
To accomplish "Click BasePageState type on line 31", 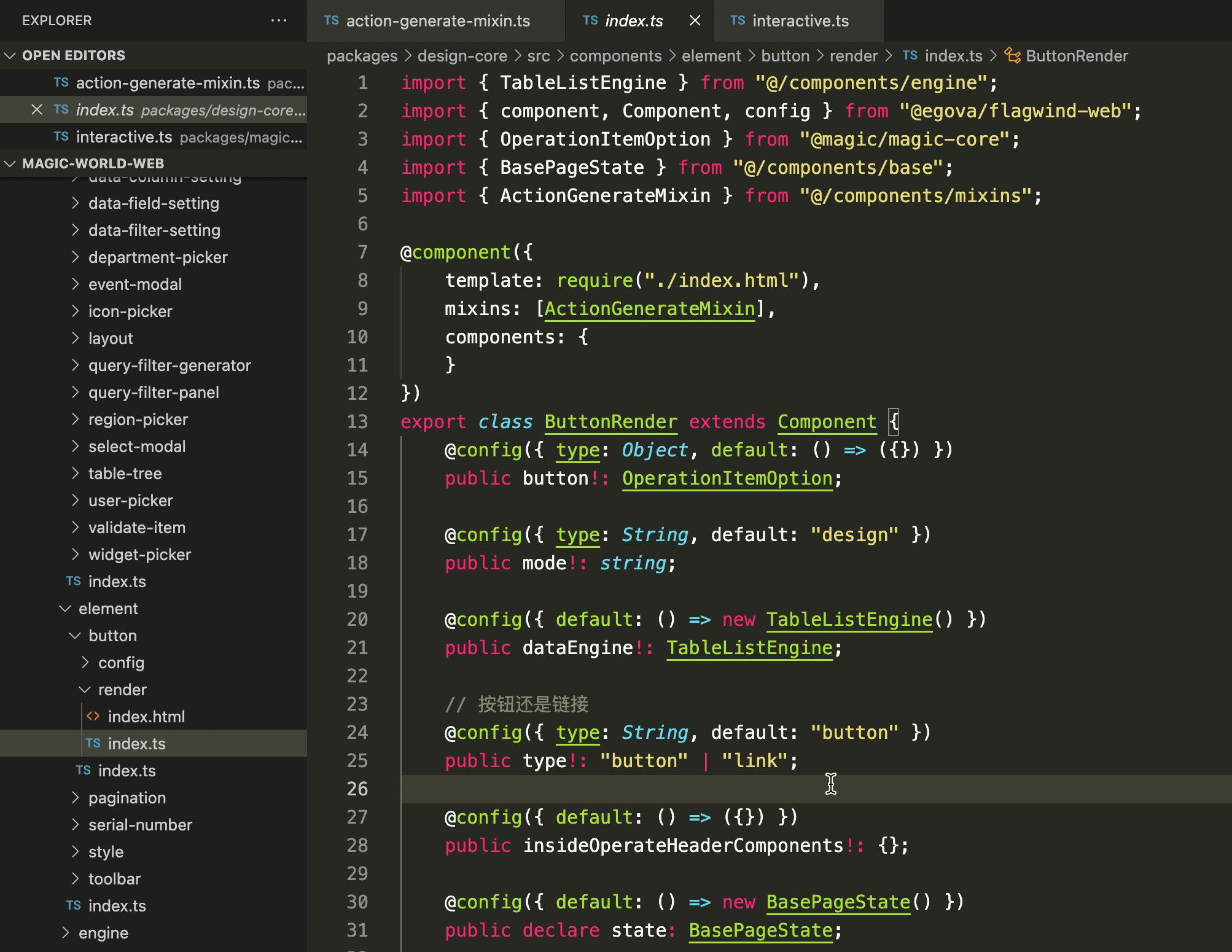I will pyautogui.click(x=760, y=930).
